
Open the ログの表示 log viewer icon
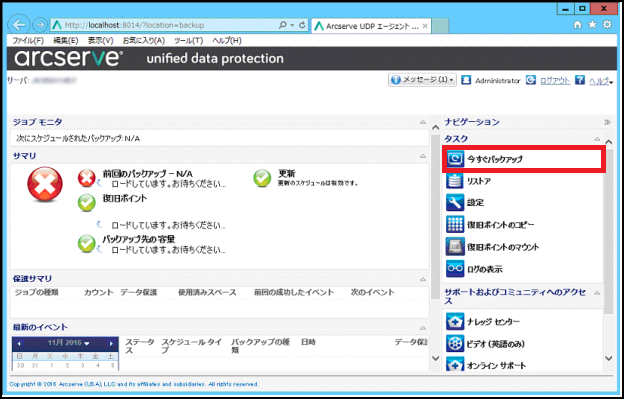pyautogui.click(x=454, y=269)
